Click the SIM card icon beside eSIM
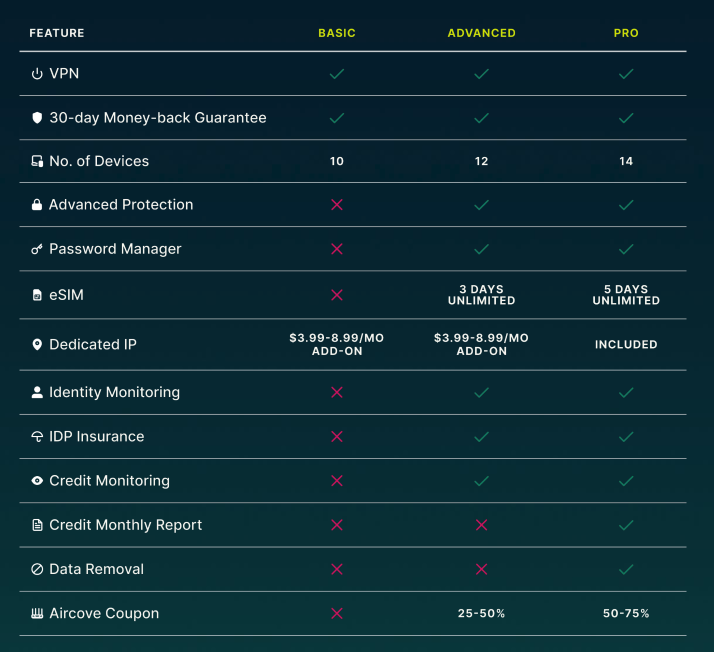This screenshot has width=714, height=652. click(x=37, y=295)
